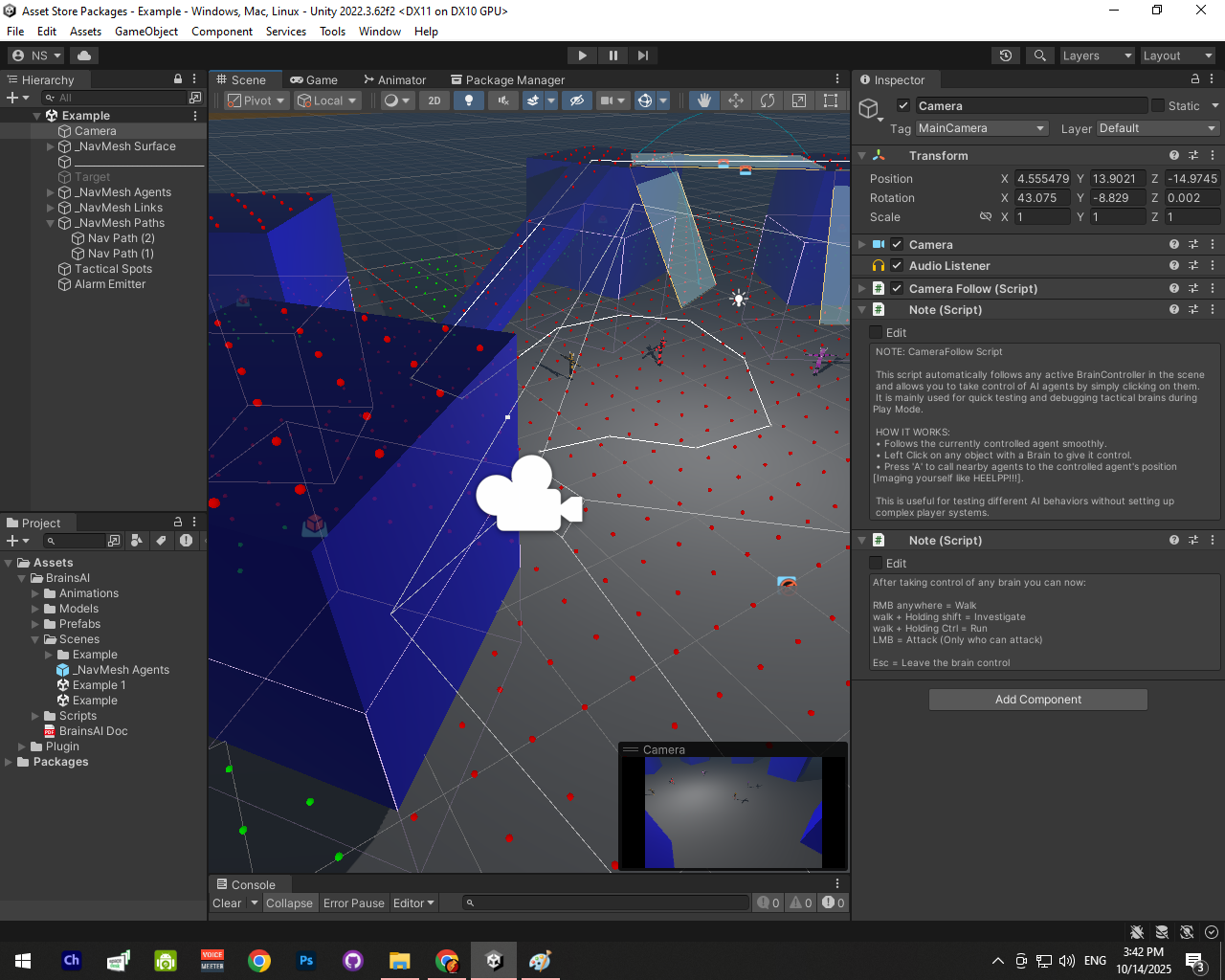Screen dimensions: 1225x980
Task: Open Unity Cloud services icon
Action: pyautogui.click(x=84, y=56)
